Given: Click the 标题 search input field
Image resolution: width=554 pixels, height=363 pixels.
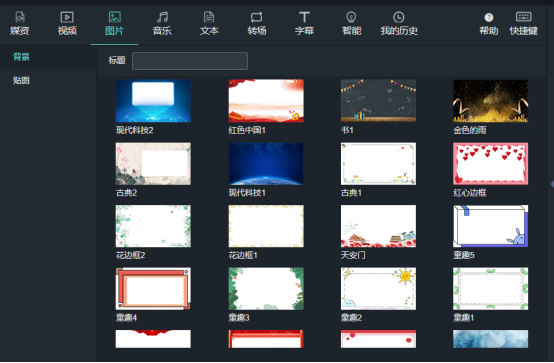Looking at the screenshot, I should (x=190, y=61).
